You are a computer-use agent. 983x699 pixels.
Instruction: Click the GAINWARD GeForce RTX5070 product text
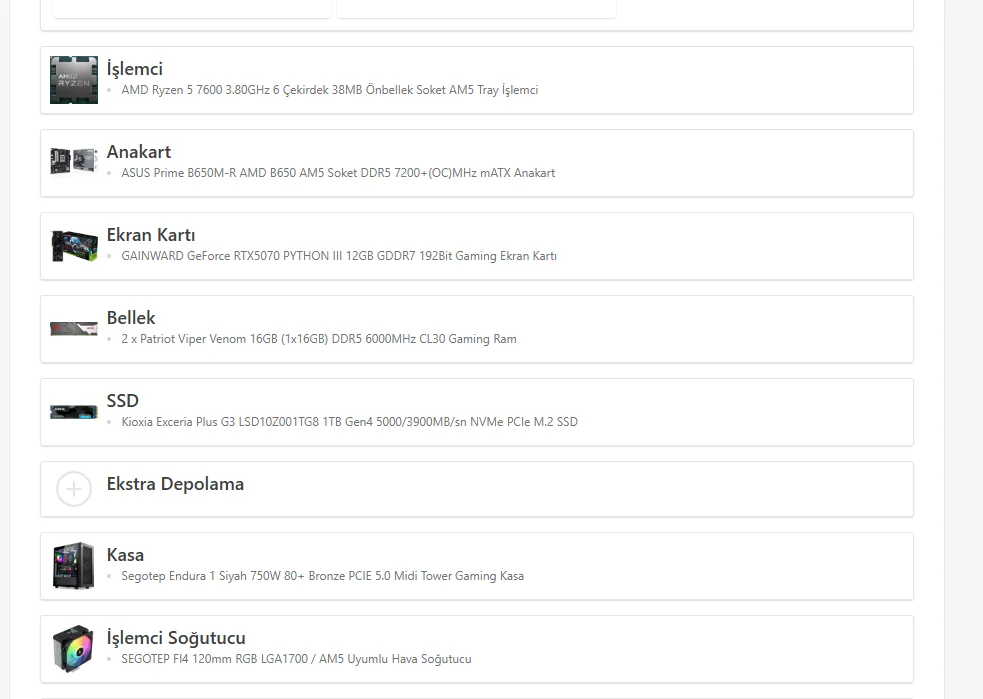[339, 256]
